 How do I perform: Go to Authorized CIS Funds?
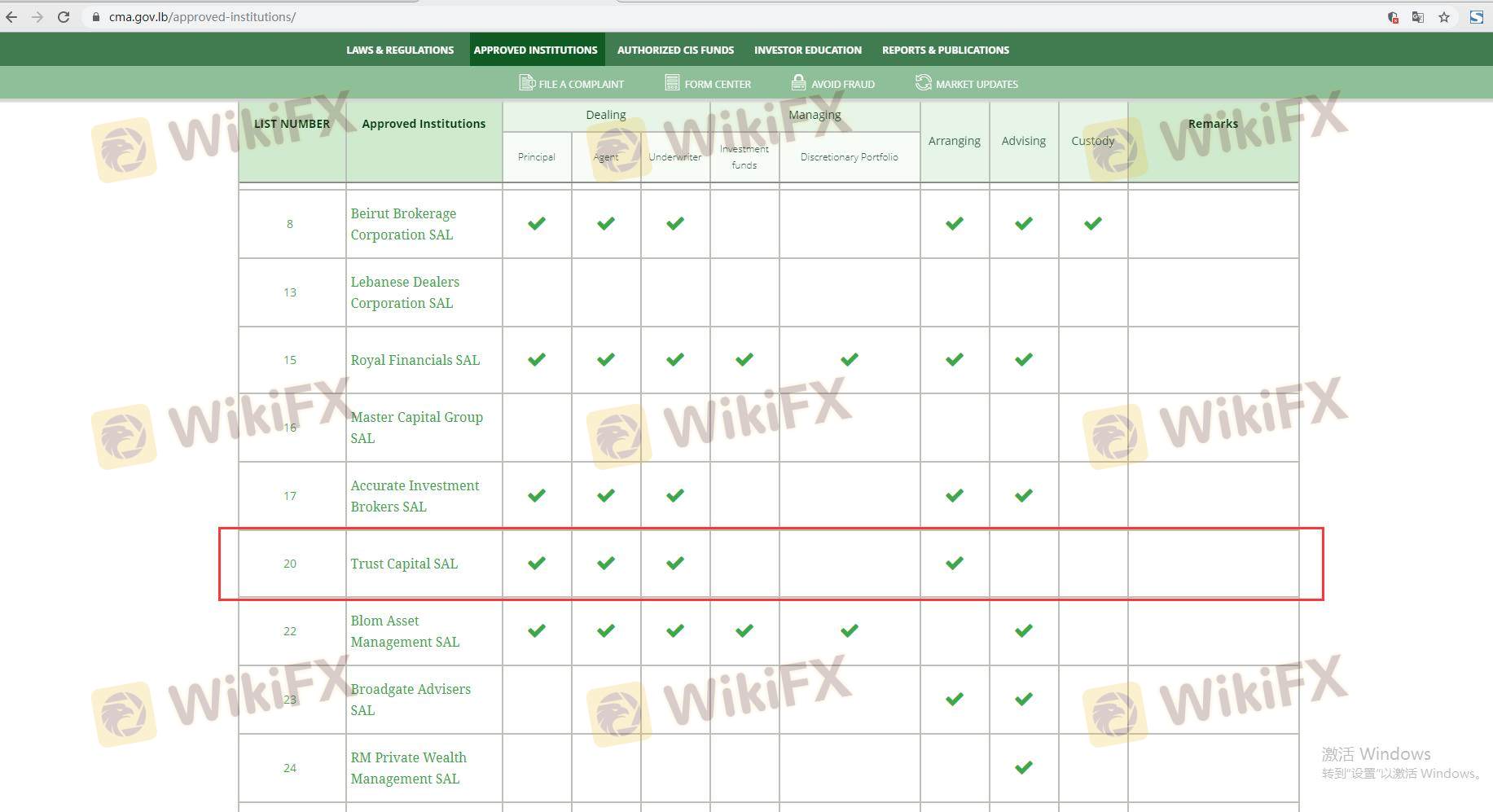[x=675, y=50]
